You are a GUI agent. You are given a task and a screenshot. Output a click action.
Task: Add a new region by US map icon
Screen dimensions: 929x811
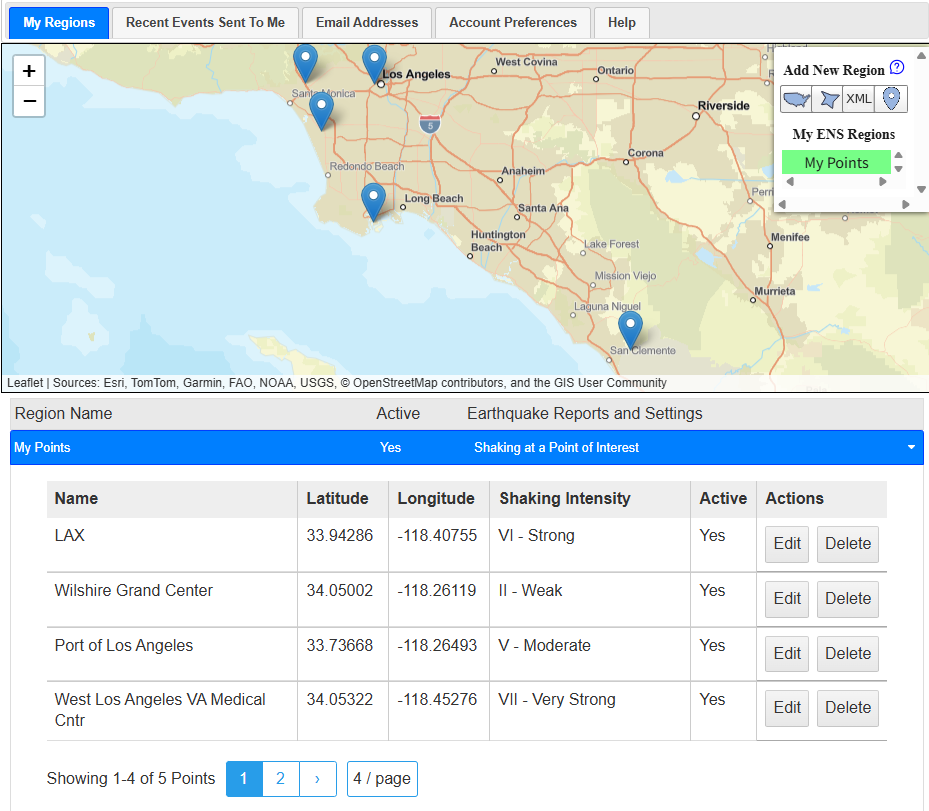796,99
